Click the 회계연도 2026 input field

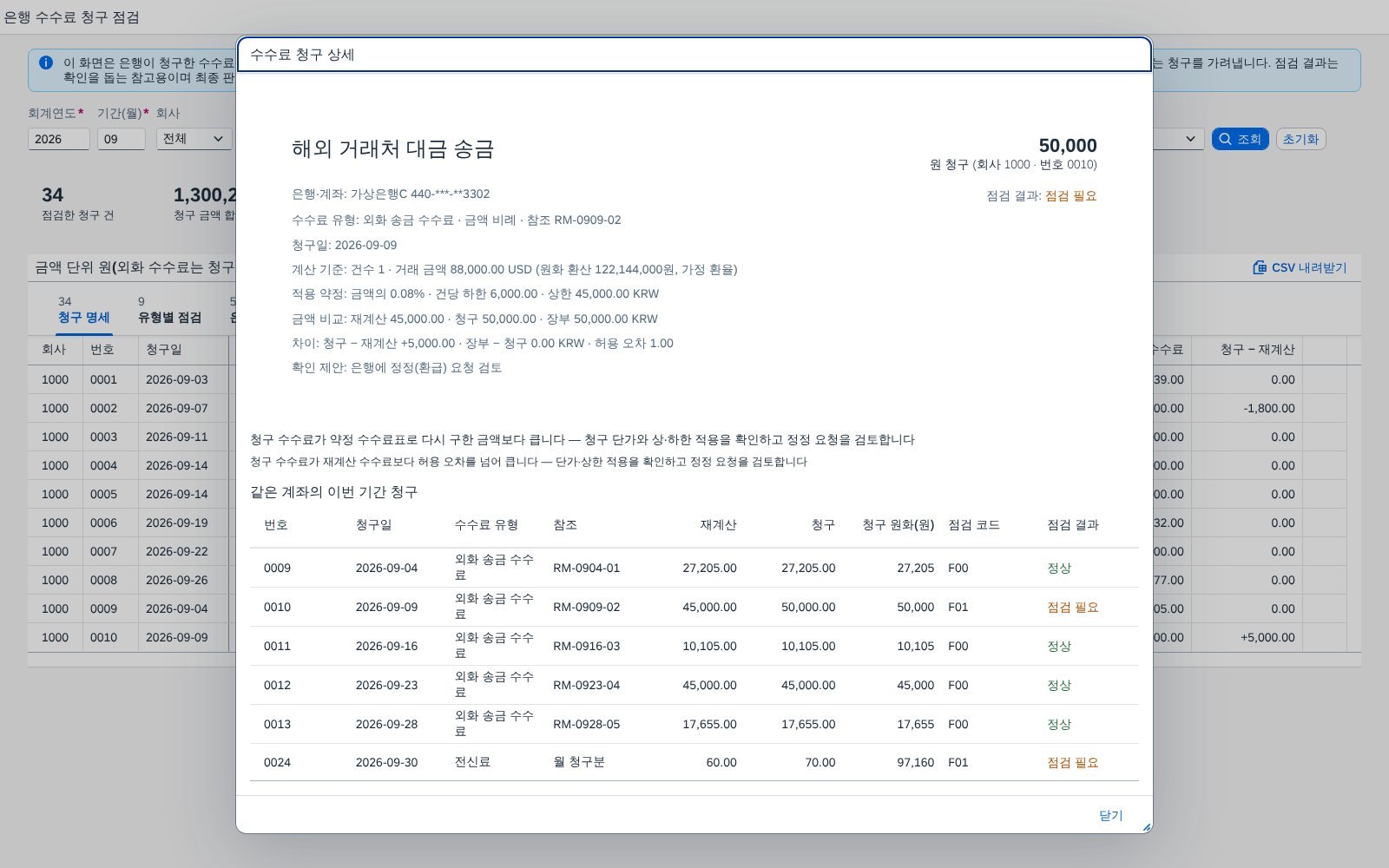(59, 139)
